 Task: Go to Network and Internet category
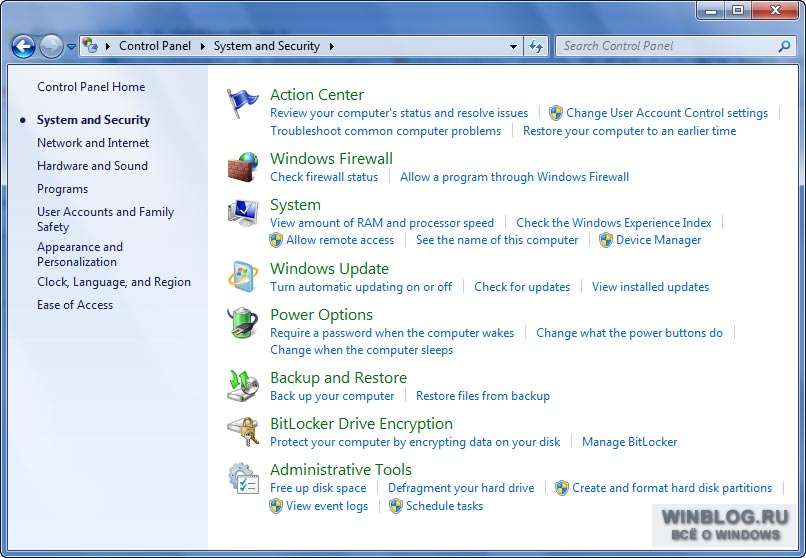(93, 143)
